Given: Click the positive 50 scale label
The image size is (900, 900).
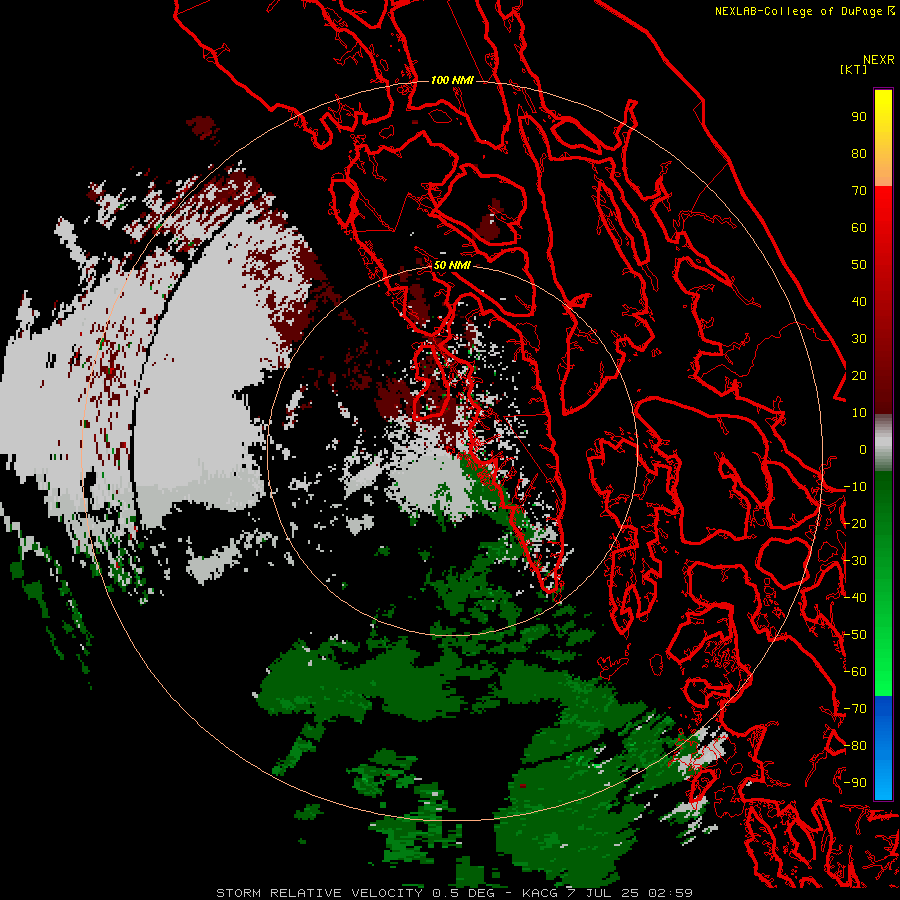Looking at the screenshot, I should click(x=859, y=265).
